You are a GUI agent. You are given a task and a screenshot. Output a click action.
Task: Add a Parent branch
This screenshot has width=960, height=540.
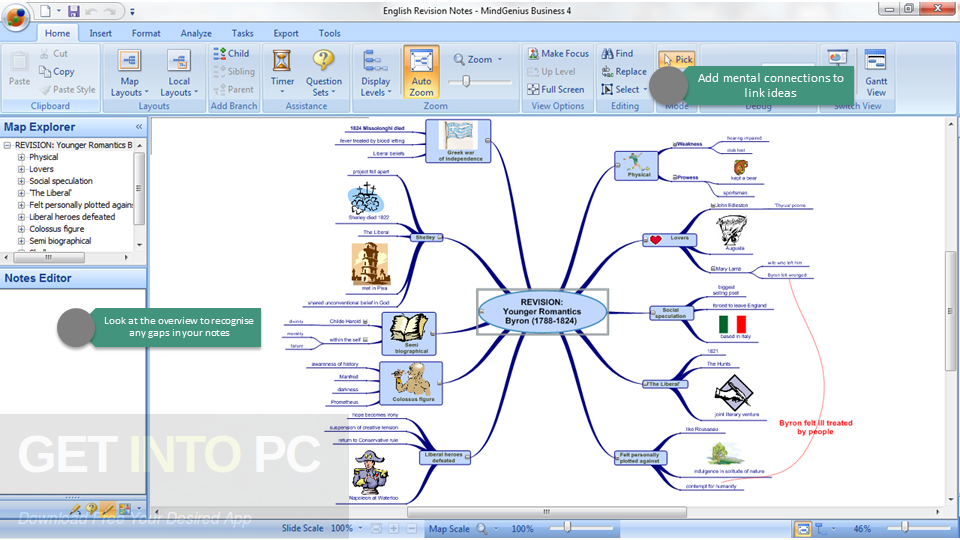point(233,89)
